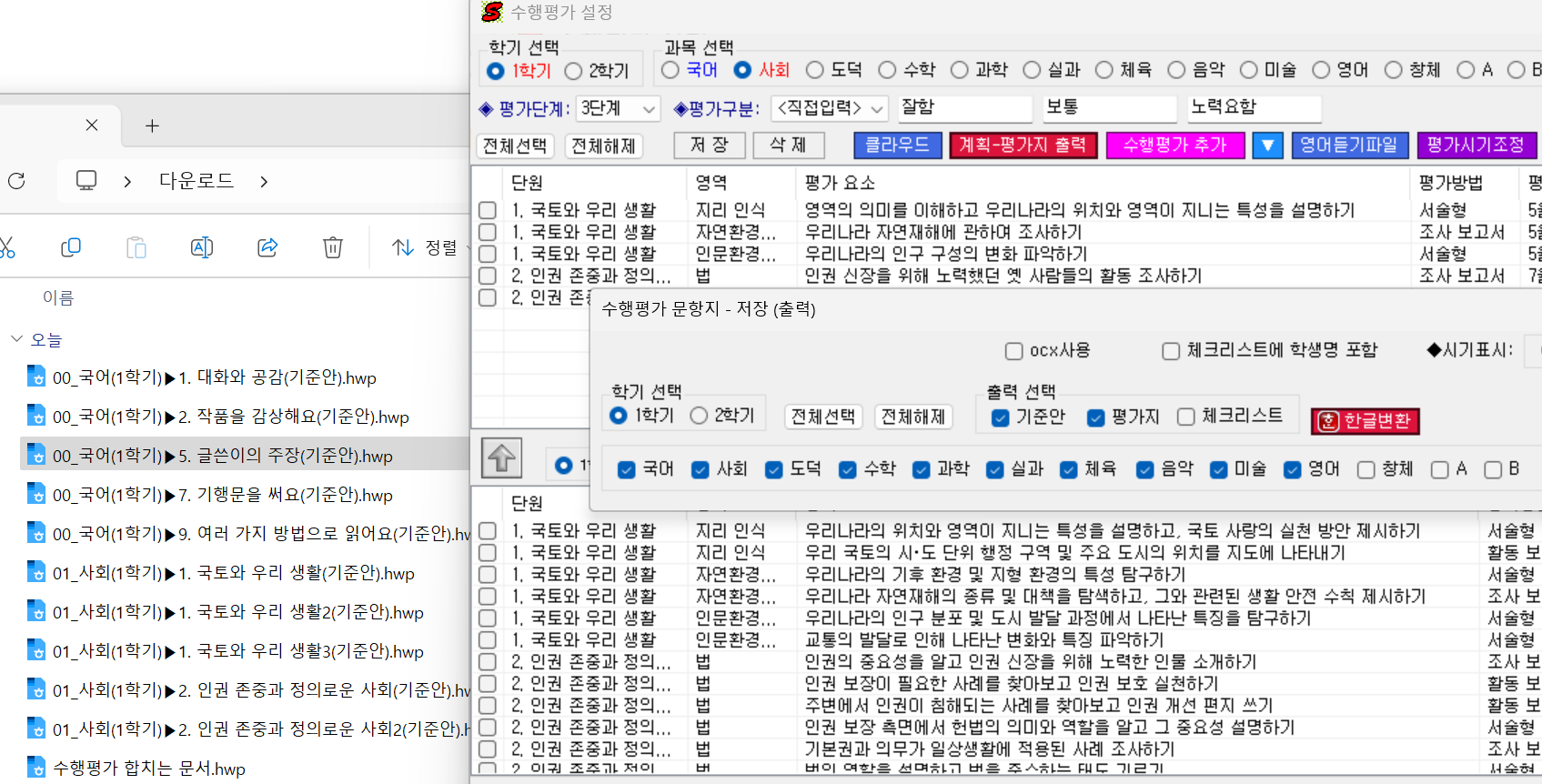Select 2학기 radio button at top
The width and height of the screenshot is (1542, 784).
(574, 71)
